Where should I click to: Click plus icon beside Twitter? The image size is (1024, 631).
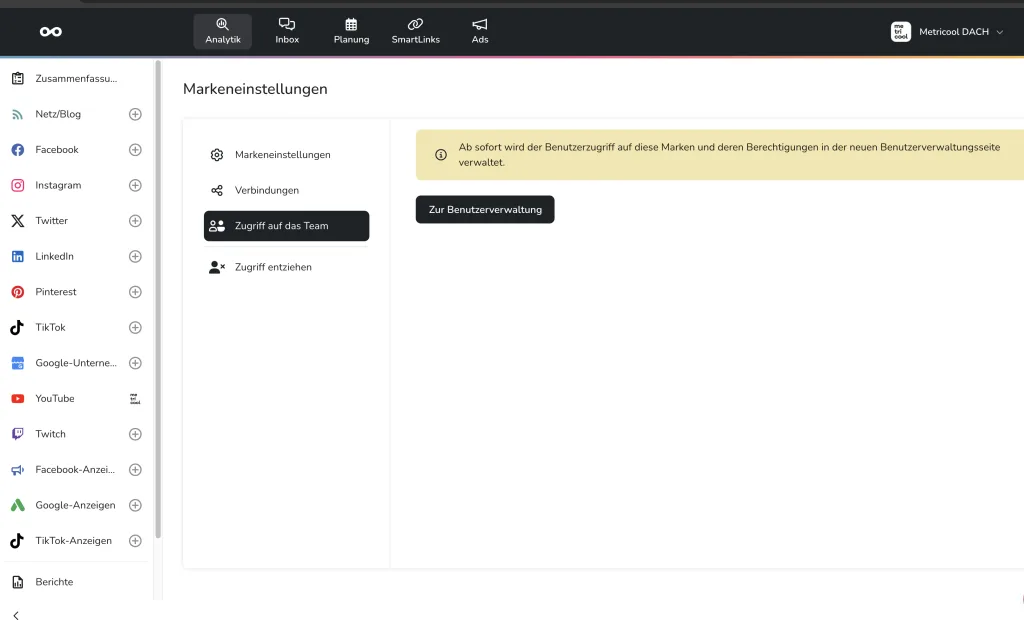coord(135,221)
